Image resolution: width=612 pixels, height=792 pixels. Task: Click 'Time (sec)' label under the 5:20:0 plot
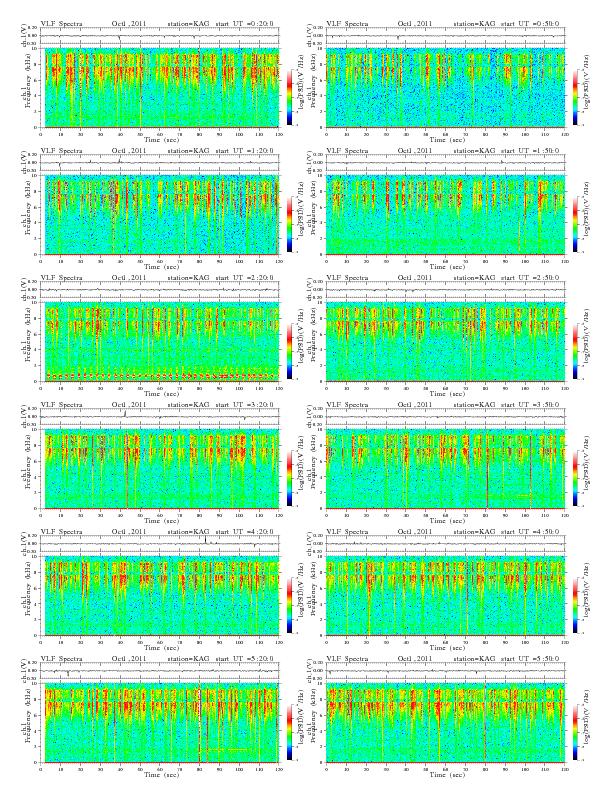[x=161, y=774]
